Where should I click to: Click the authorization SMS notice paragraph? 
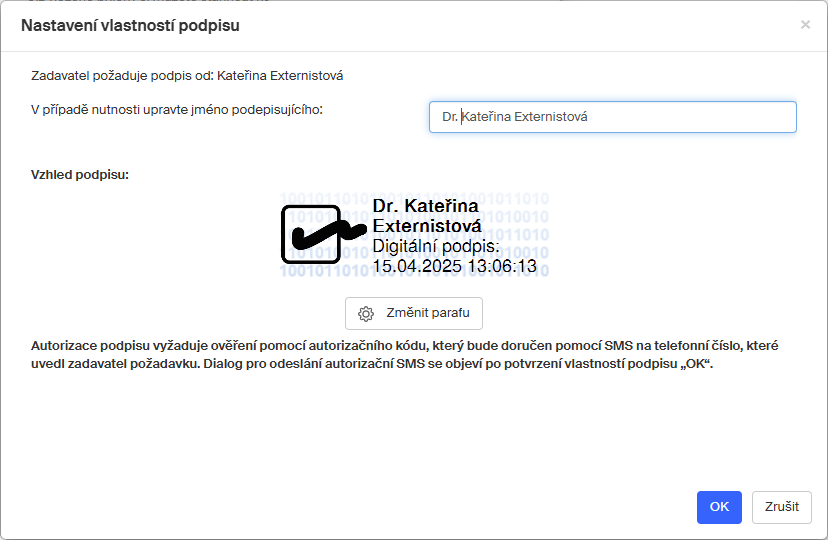point(404,355)
